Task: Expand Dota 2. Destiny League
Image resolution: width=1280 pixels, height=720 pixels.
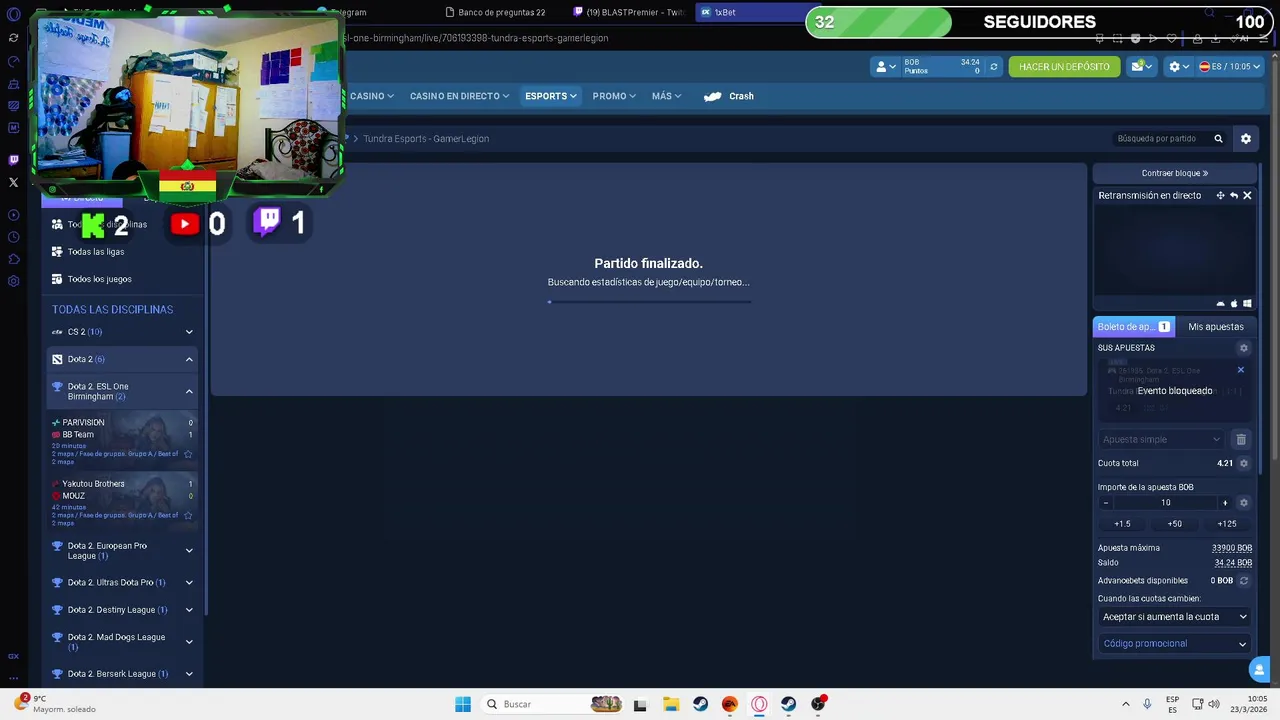Action: [x=121, y=610]
